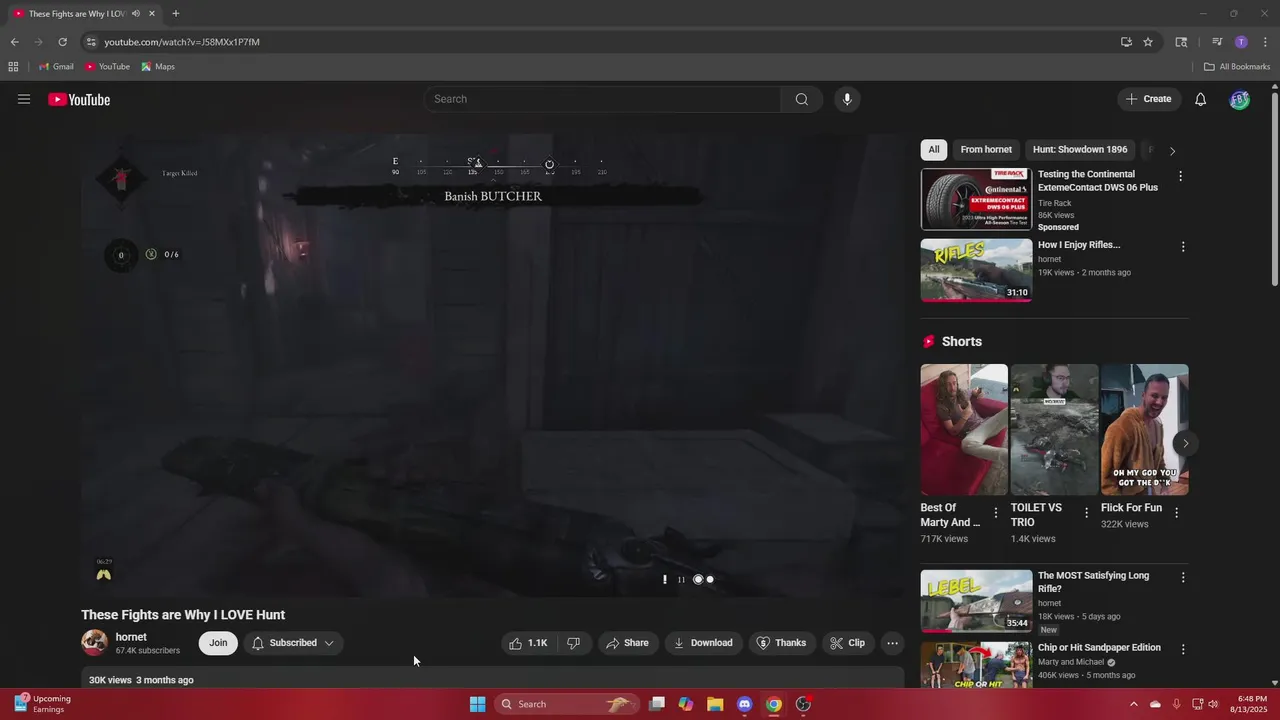This screenshot has width=1280, height=720.
Task: Start voice search with microphone
Action: (x=847, y=99)
